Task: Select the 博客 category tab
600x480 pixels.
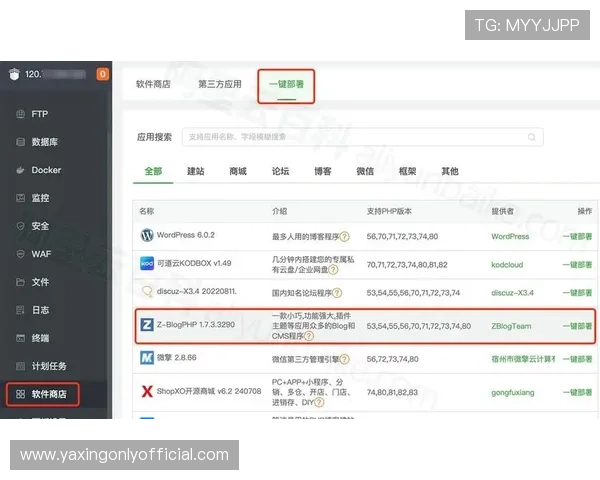Action: pyautogui.click(x=323, y=171)
